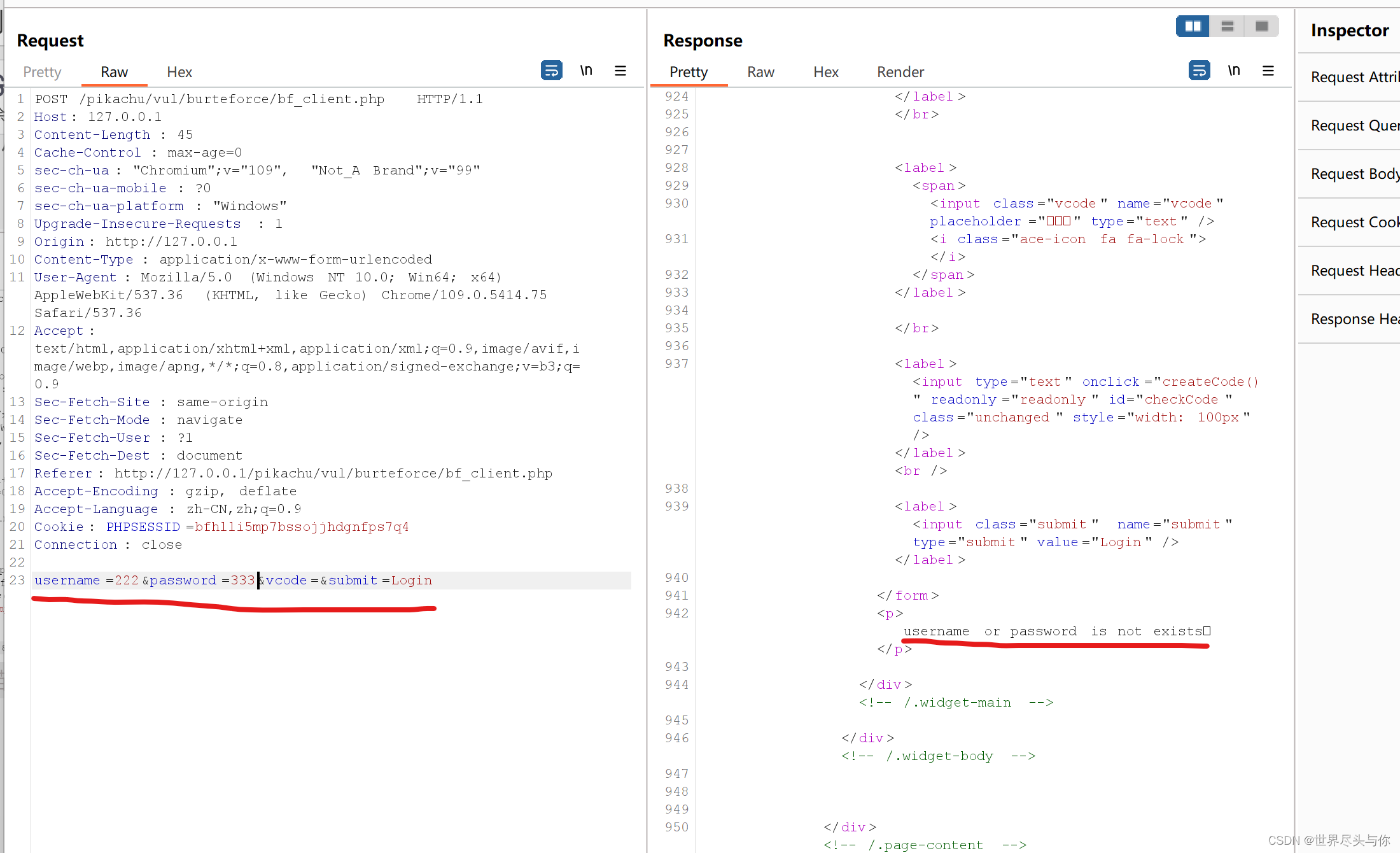Click the closing form tag in response
This screenshot has width=1400, height=853.
click(x=907, y=595)
